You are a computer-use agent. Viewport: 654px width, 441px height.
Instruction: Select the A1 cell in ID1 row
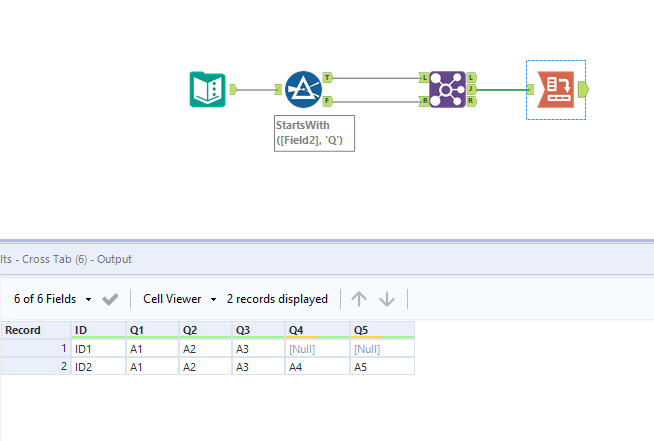tap(152, 349)
